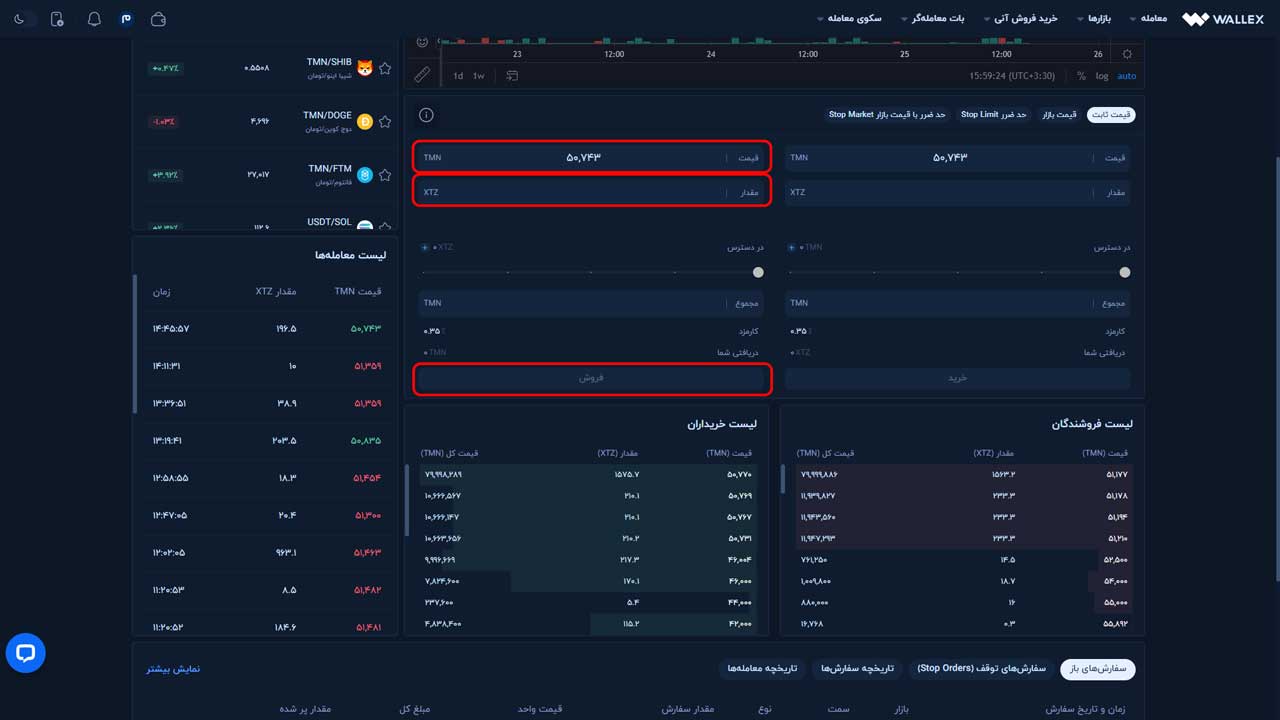Go to Wallex logo home
The height and width of the screenshot is (720, 1280).
1223,19
